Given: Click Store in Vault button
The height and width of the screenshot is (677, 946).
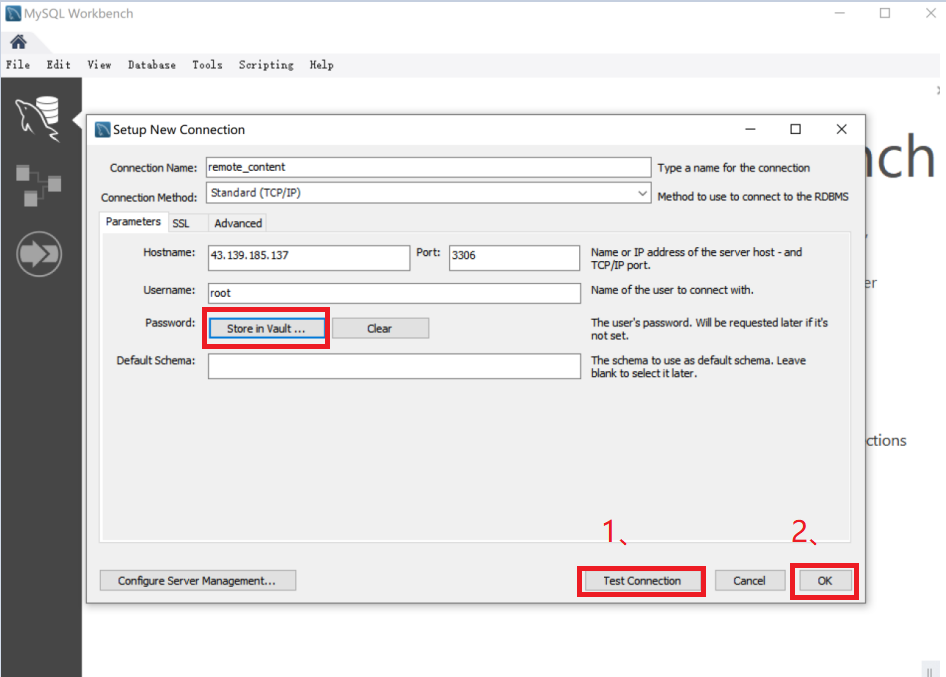Looking at the screenshot, I should pos(266,328).
